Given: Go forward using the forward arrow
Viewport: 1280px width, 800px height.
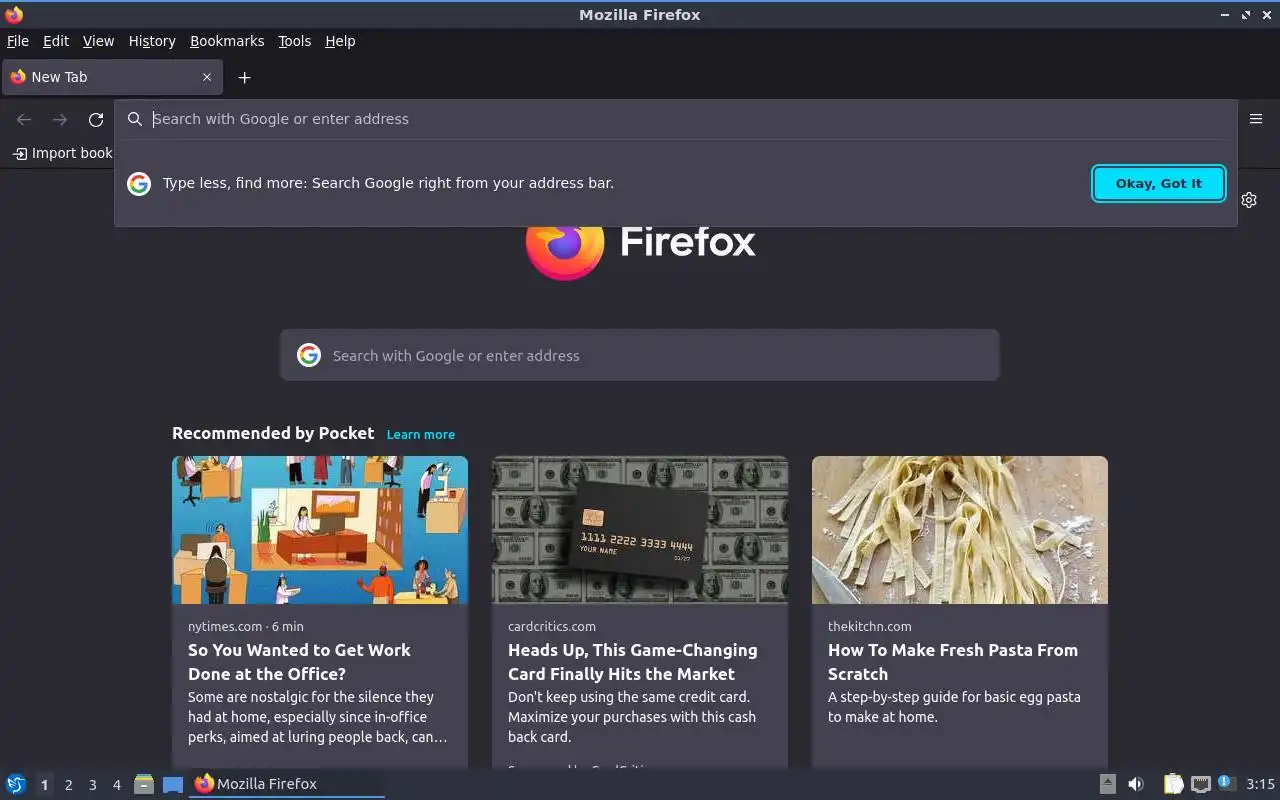Looking at the screenshot, I should coord(60,120).
